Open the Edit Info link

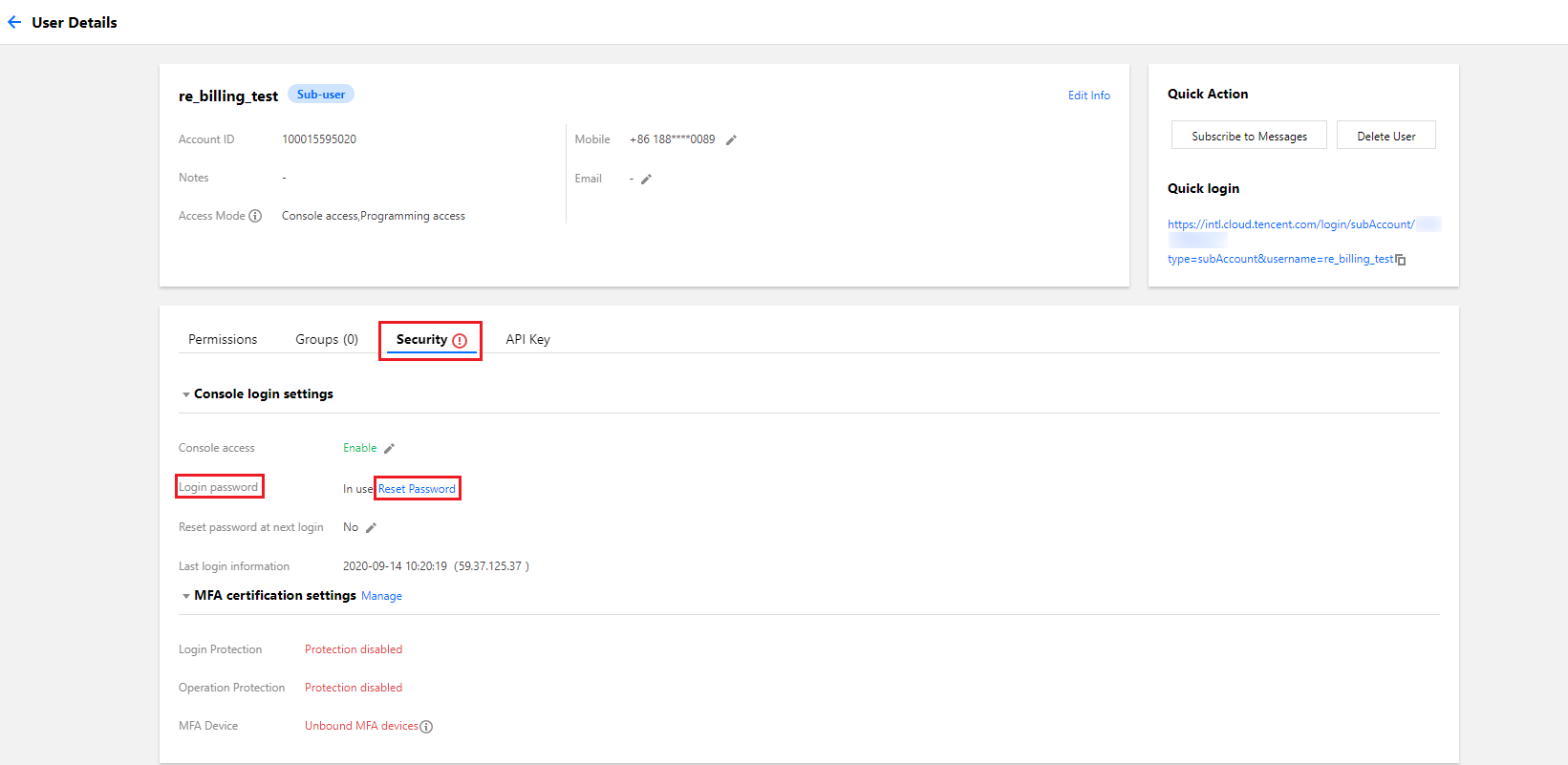1089,96
